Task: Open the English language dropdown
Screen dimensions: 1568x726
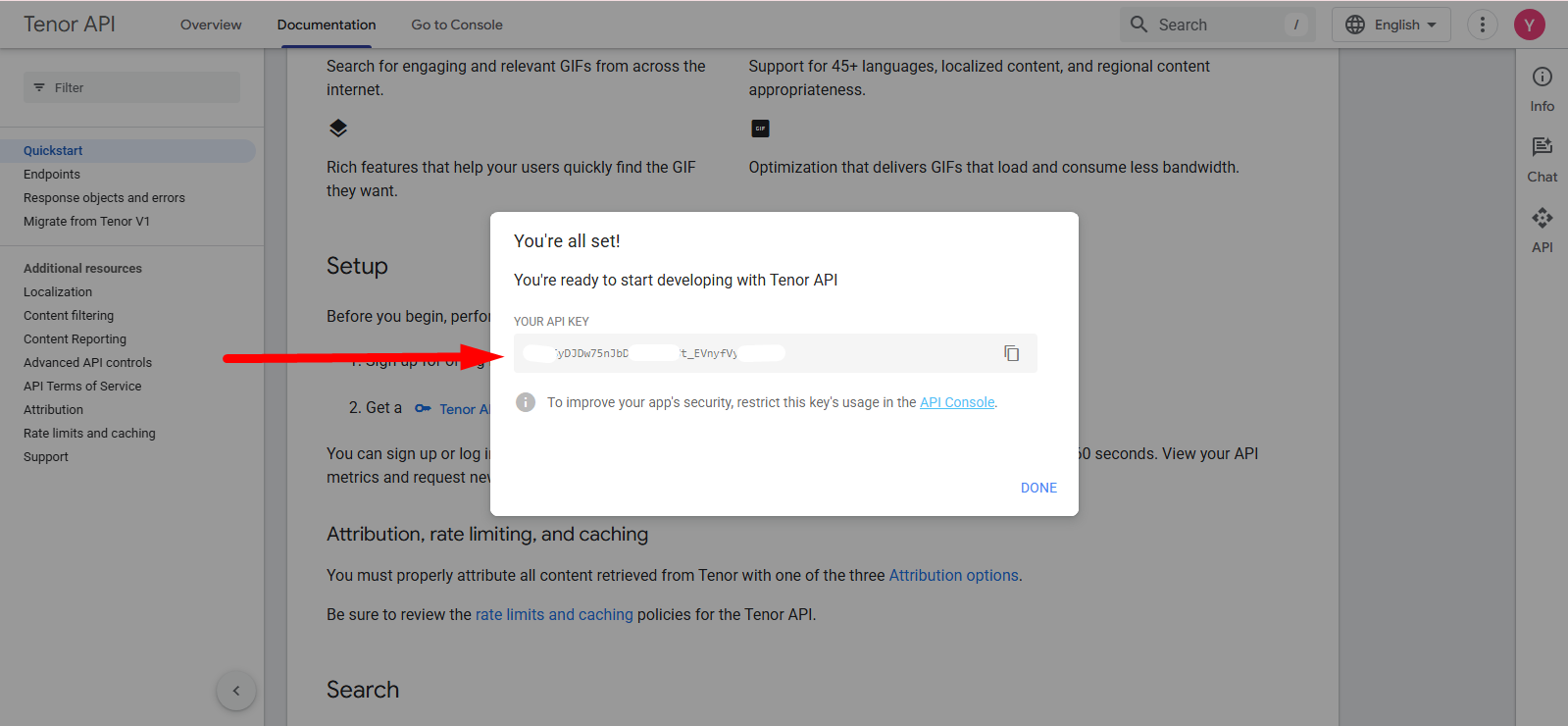Action: pyautogui.click(x=1391, y=25)
